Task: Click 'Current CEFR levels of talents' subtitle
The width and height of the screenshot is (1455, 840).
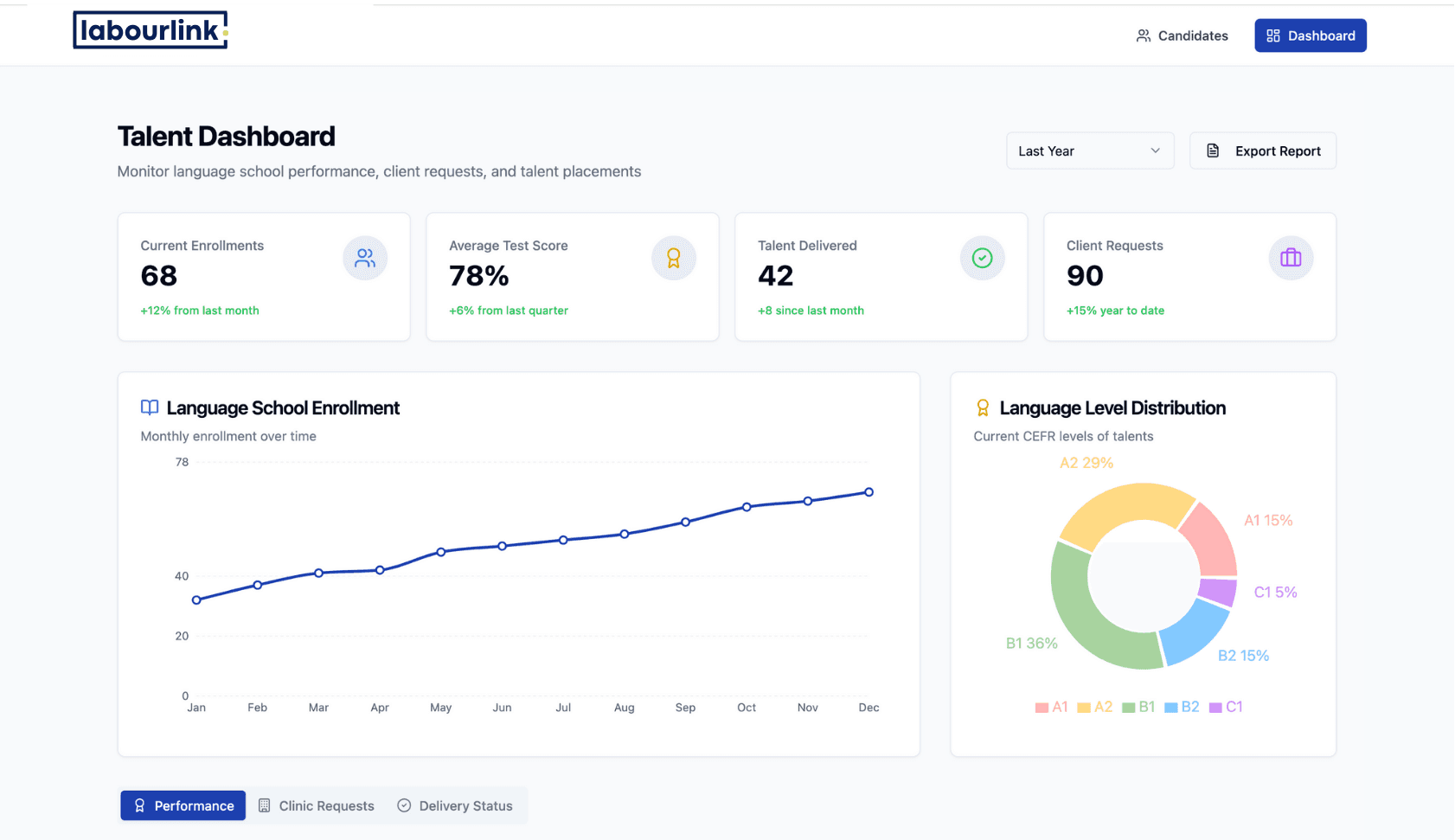Action: pos(1063,437)
